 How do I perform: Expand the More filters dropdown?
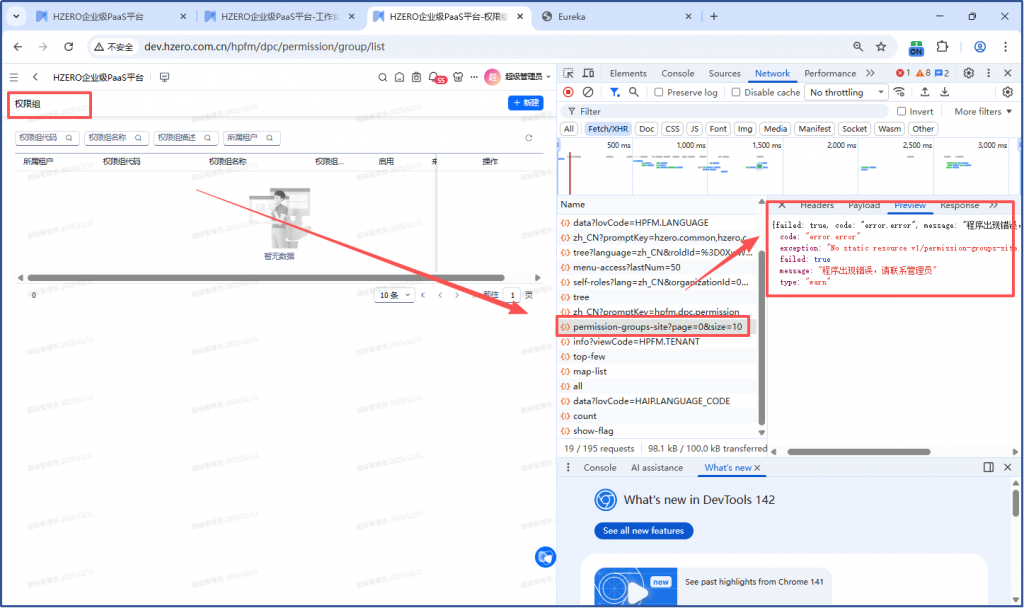point(983,111)
